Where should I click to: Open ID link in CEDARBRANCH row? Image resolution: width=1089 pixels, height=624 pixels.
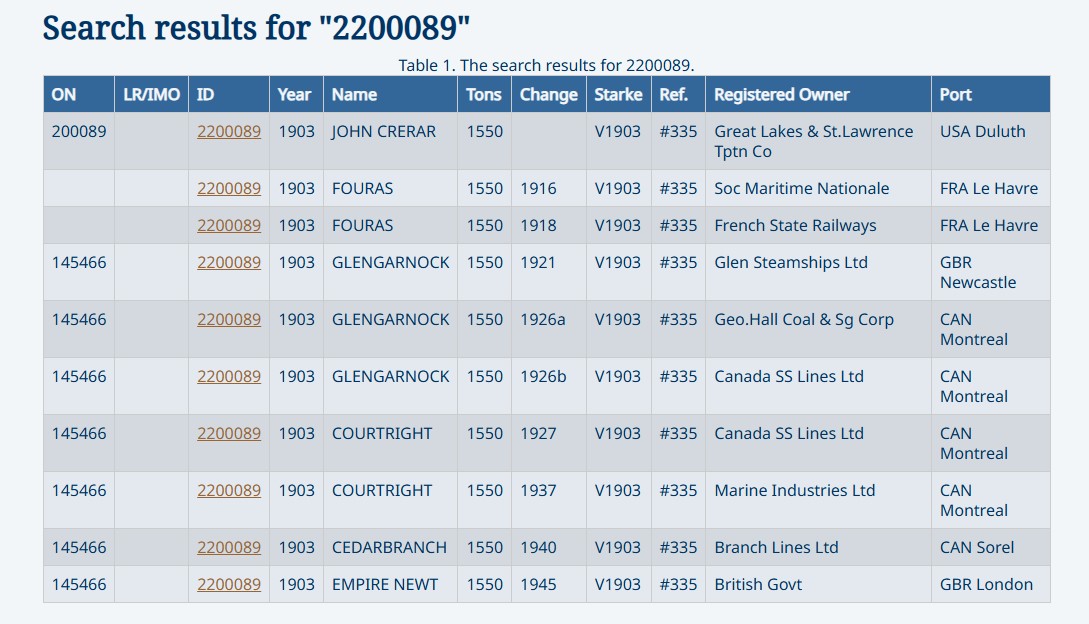coord(228,547)
